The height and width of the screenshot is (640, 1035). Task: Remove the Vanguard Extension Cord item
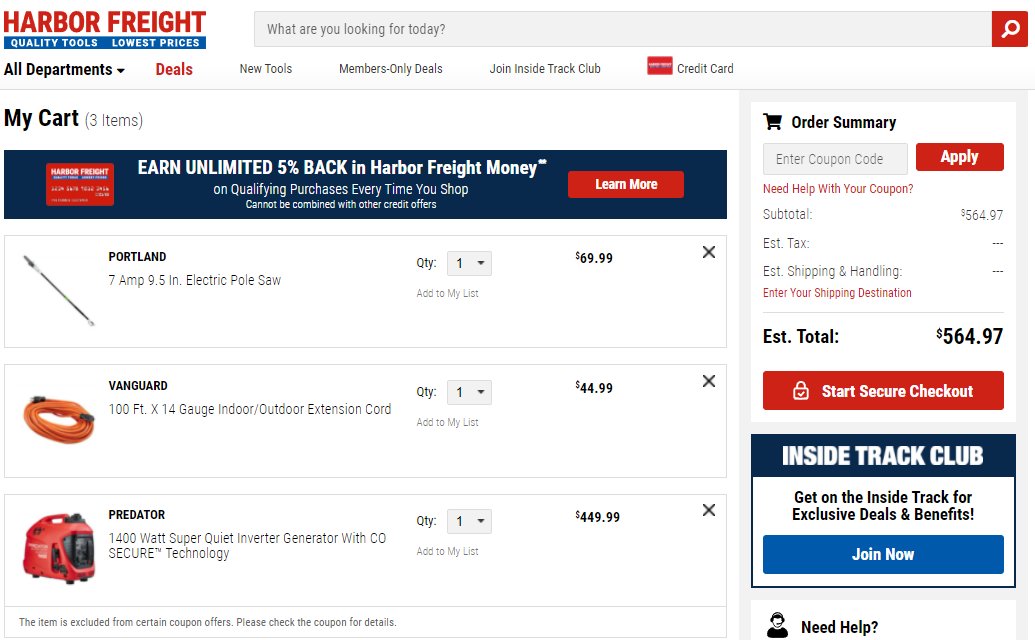709,381
